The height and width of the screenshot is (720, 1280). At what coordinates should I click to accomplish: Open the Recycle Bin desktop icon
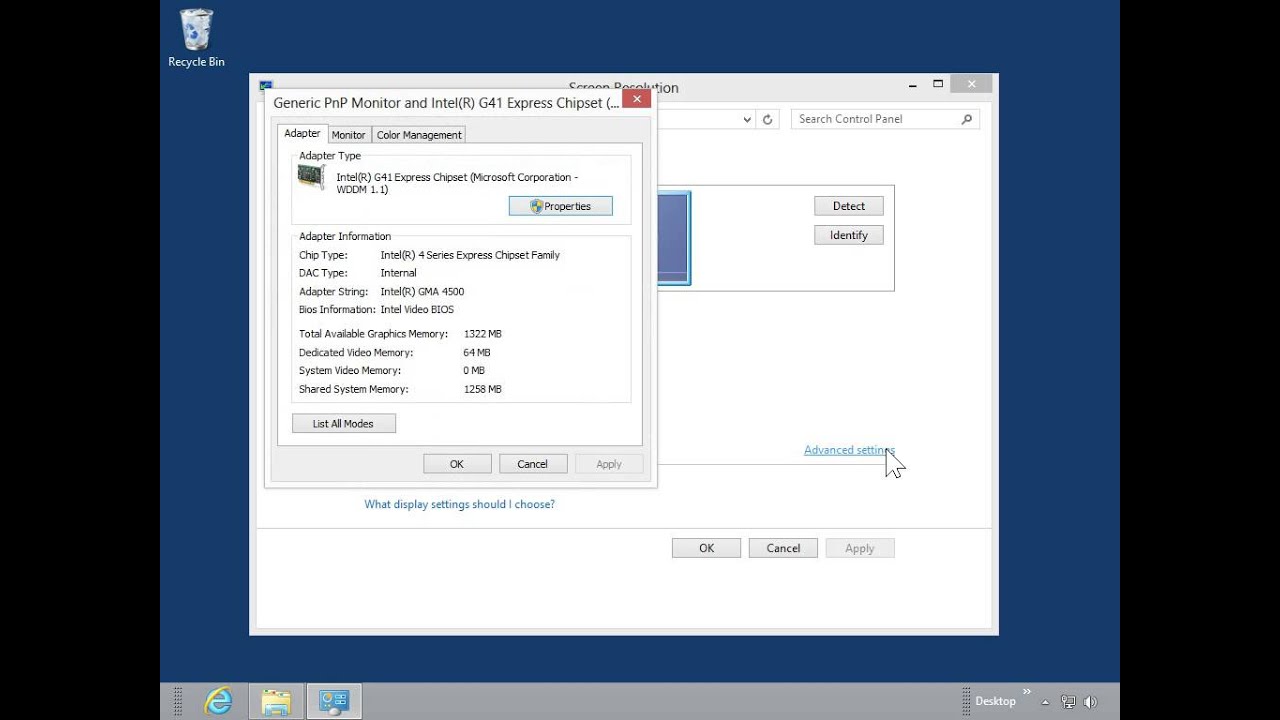[x=196, y=38]
